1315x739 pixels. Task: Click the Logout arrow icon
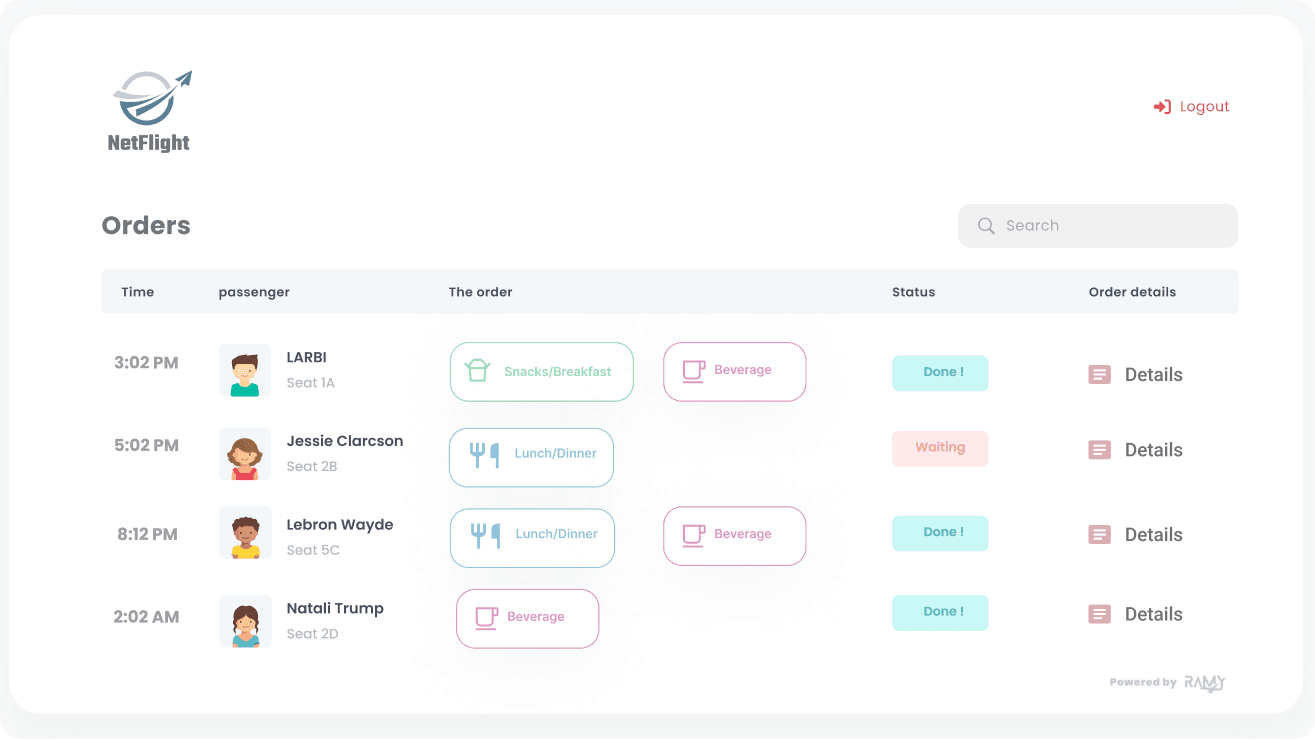point(1162,107)
